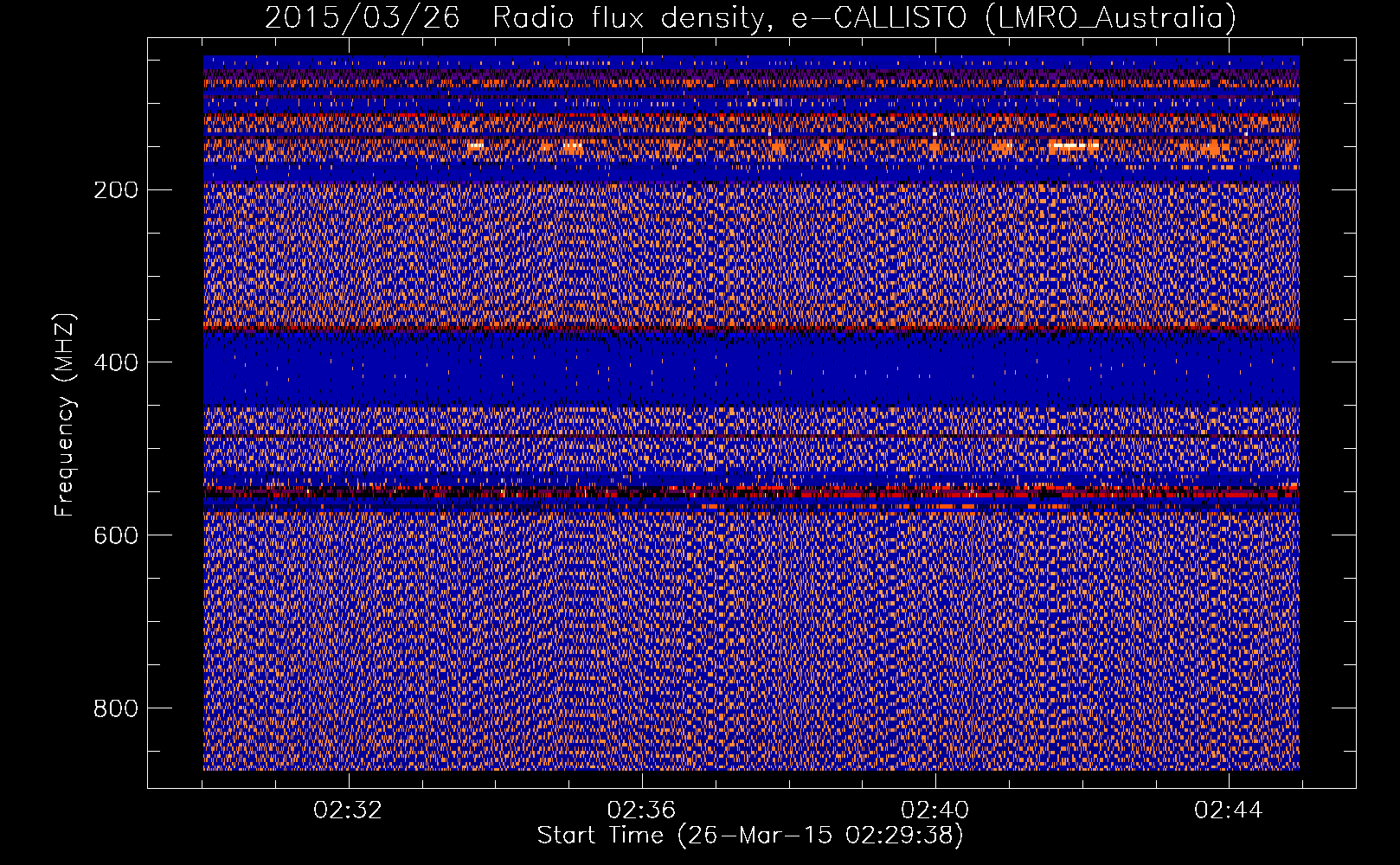Click the '02:32' time tick label
Viewport: 1400px width, 865px height.
coord(348,811)
